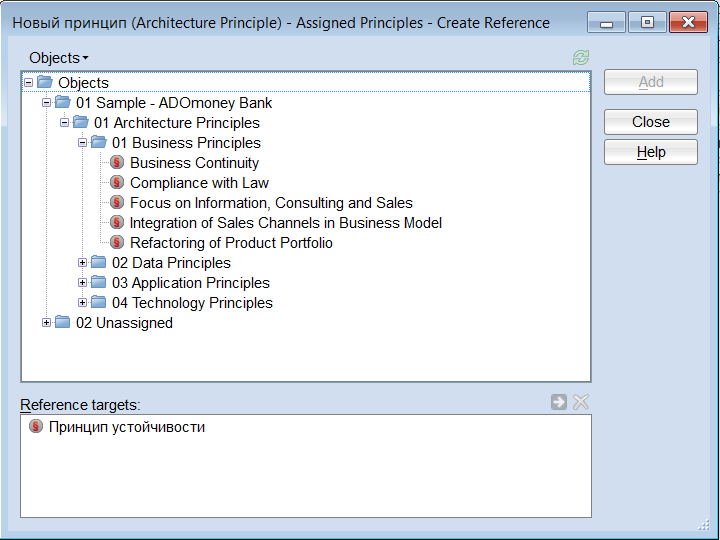Click the 01 Sample - ADOmoney Bank folder icon
The image size is (720, 540).
point(63,102)
